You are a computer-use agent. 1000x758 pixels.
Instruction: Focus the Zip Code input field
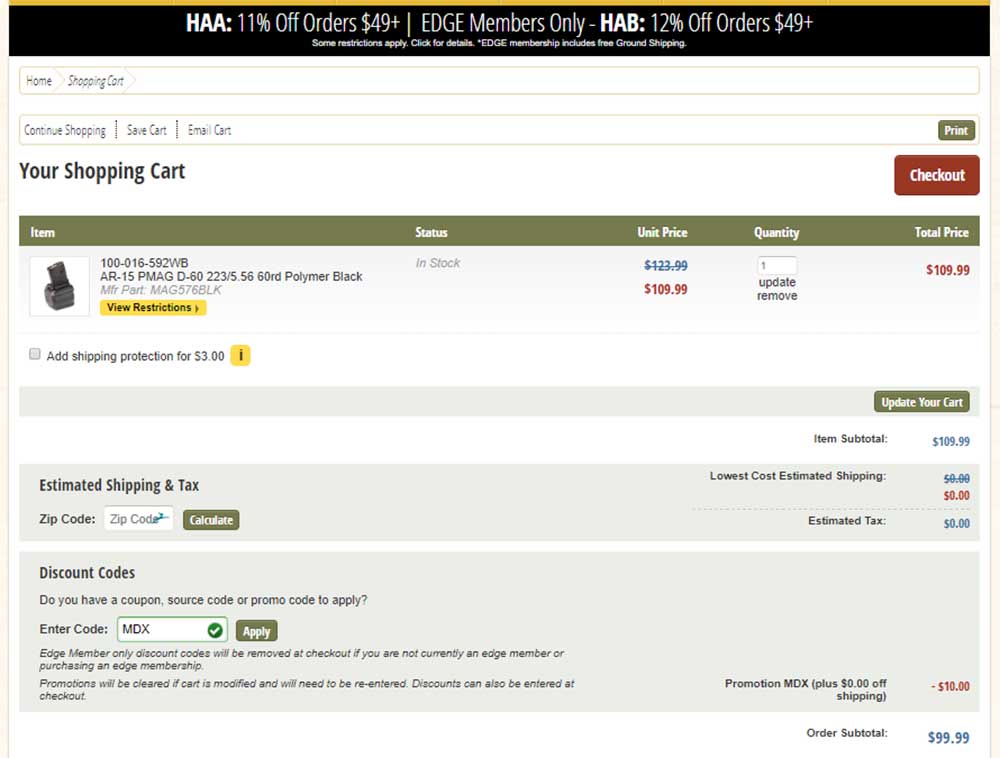[x=137, y=519]
